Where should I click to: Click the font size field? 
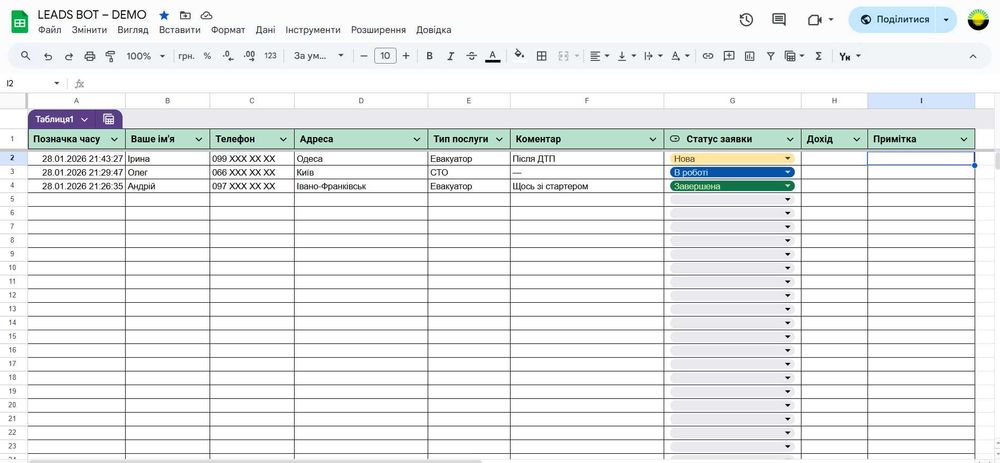[x=385, y=56]
